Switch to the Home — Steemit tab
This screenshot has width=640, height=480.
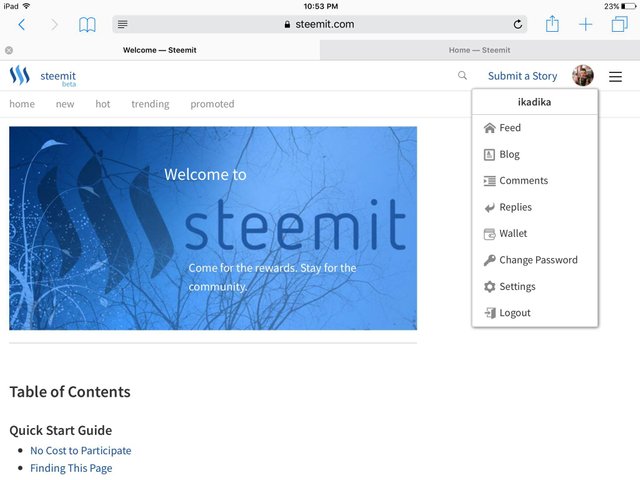pyautogui.click(x=480, y=50)
